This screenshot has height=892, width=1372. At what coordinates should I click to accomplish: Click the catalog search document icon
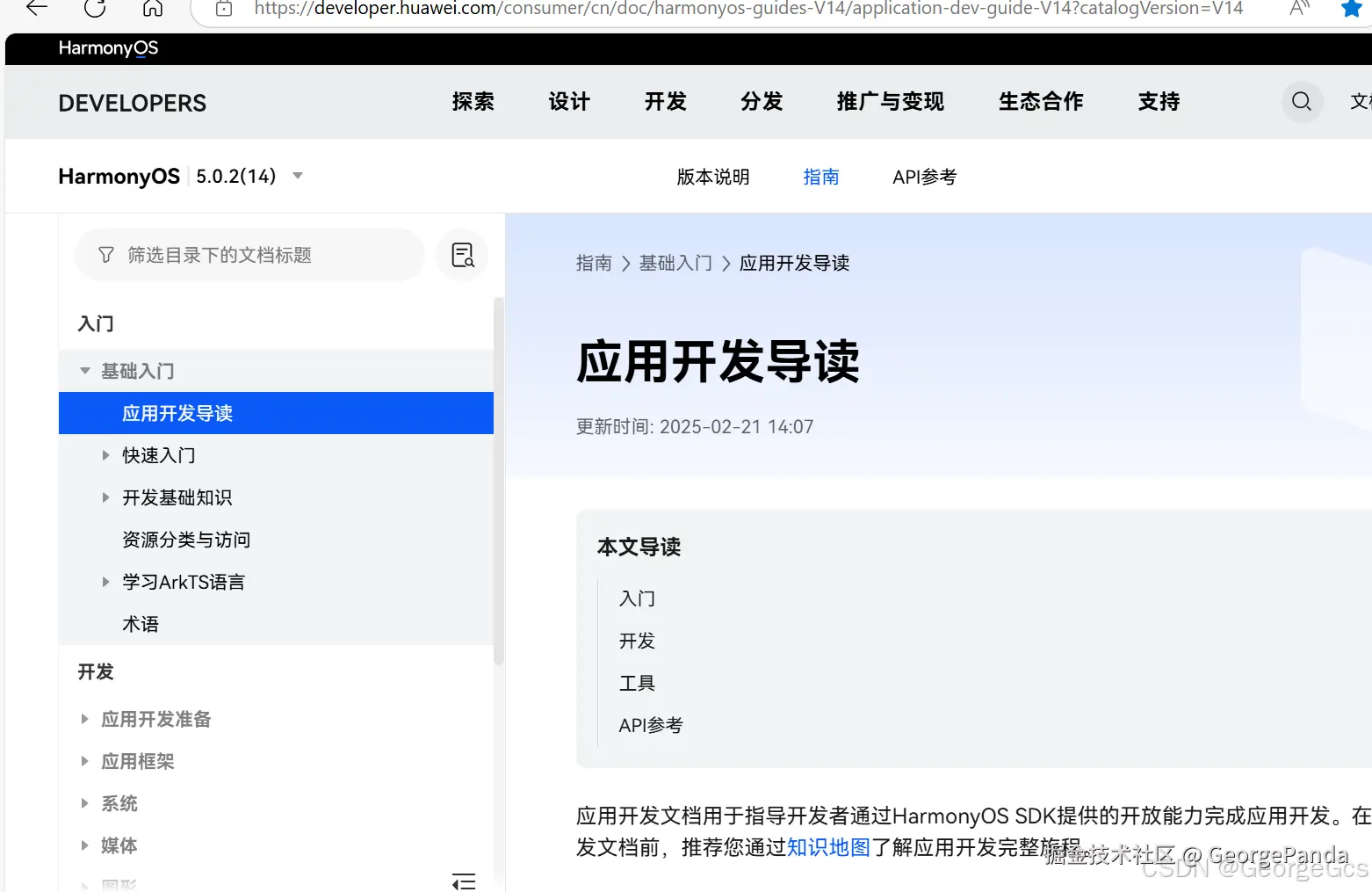462,255
